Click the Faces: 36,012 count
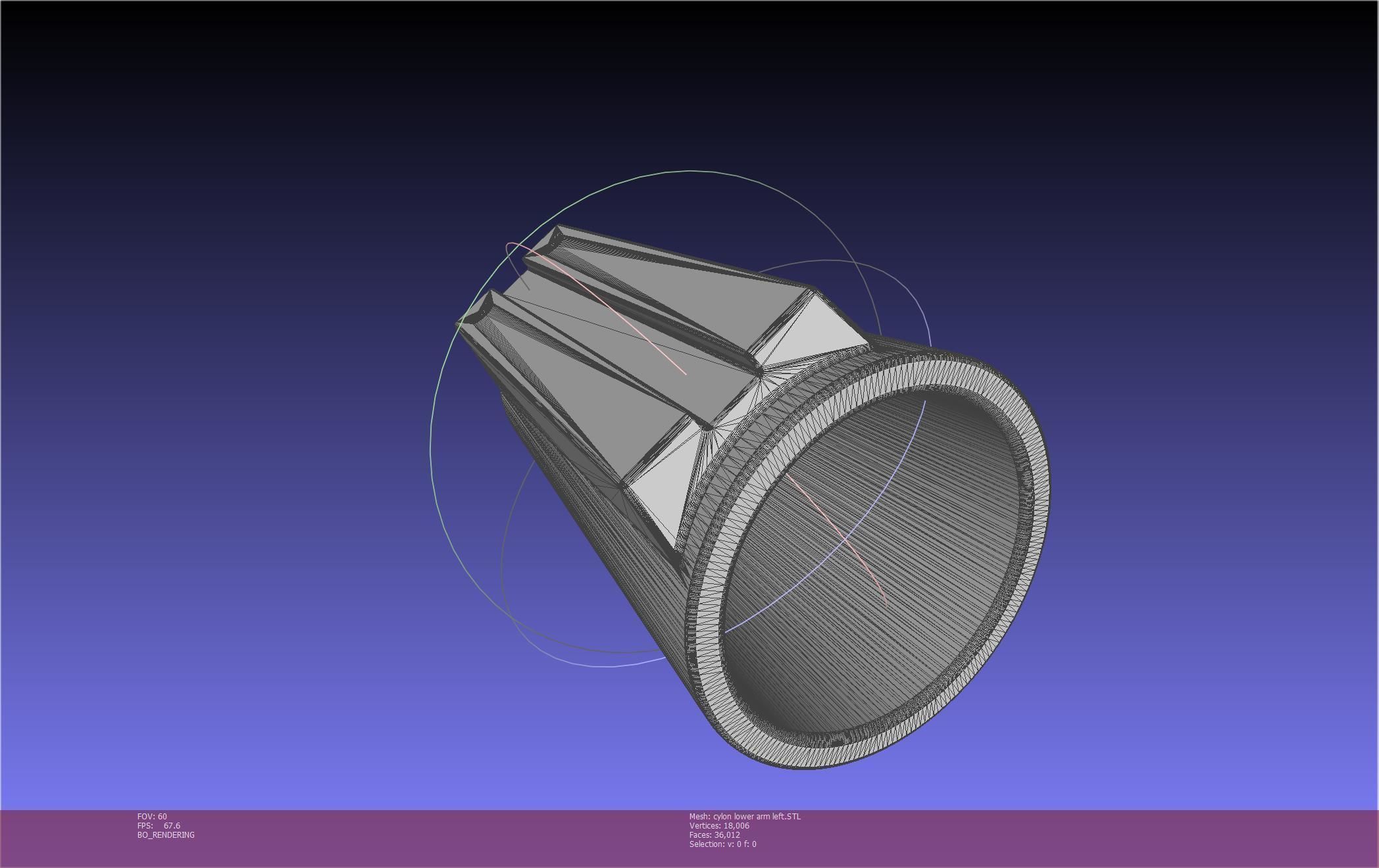Viewport: 1379px width, 868px height. click(715, 834)
